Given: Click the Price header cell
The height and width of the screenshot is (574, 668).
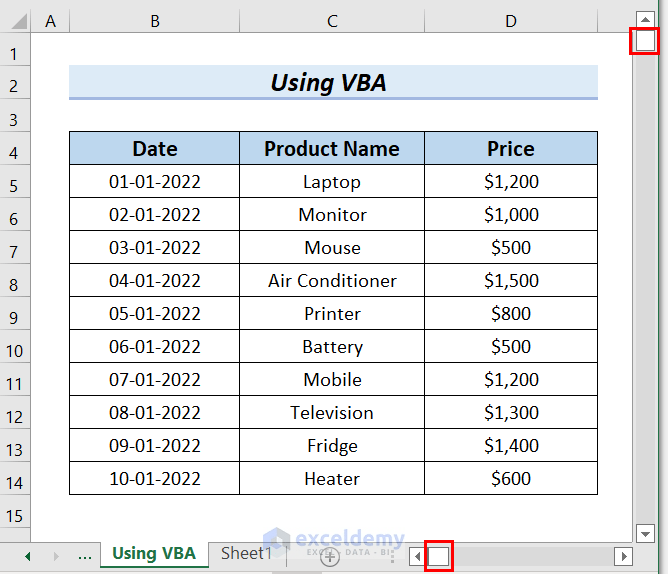Looking at the screenshot, I should point(511,148).
